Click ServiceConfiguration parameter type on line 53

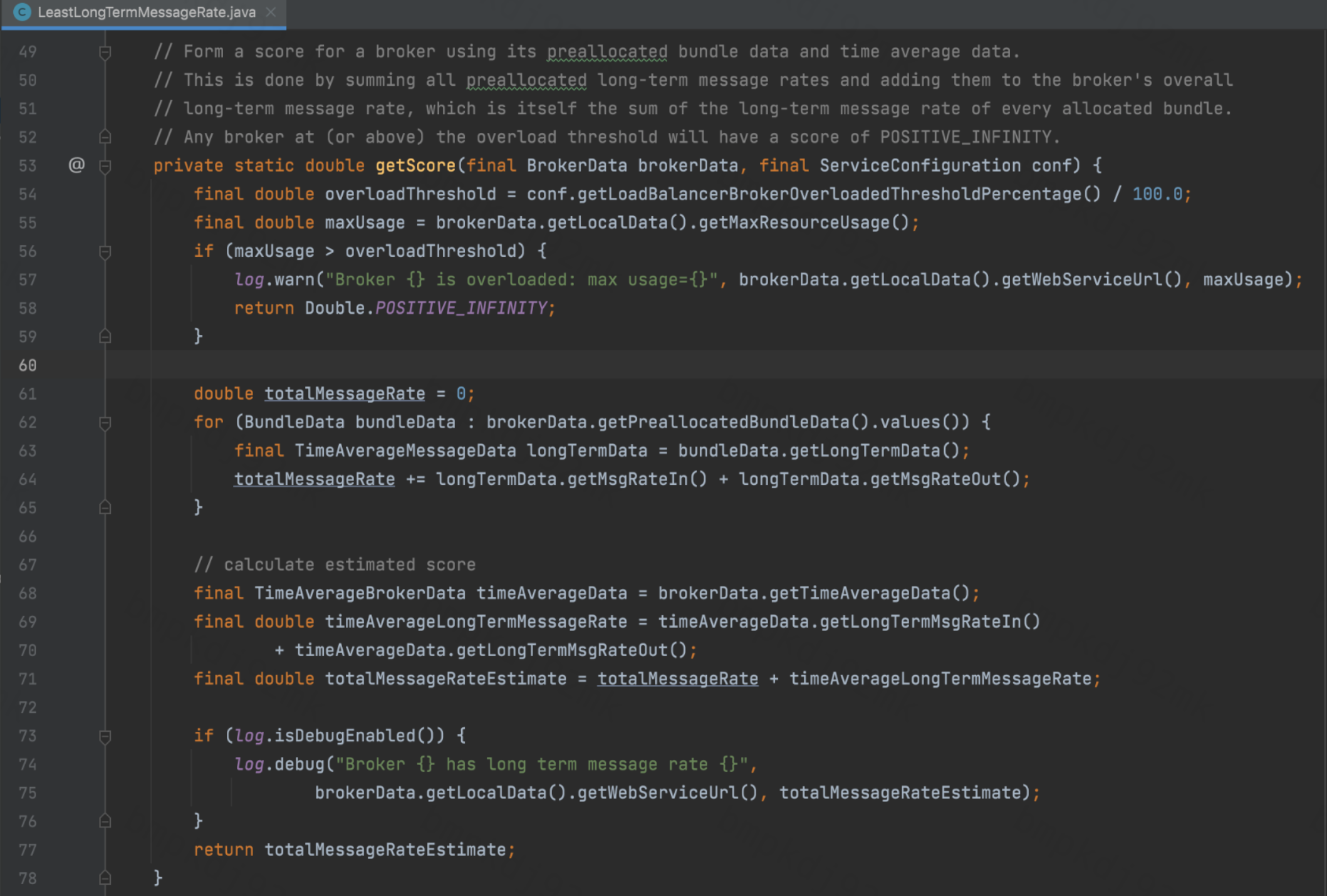pos(920,165)
